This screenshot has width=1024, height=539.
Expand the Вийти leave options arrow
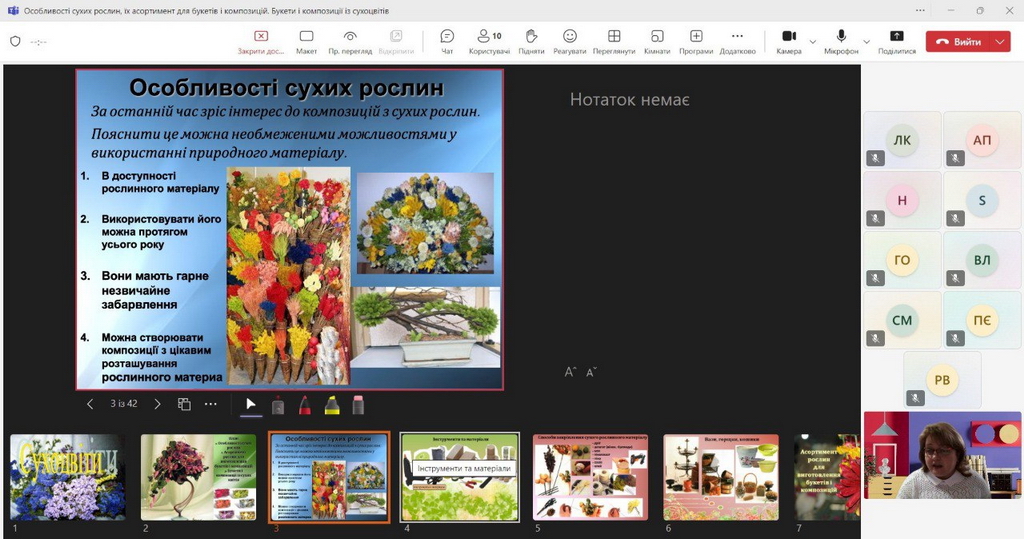click(1001, 42)
